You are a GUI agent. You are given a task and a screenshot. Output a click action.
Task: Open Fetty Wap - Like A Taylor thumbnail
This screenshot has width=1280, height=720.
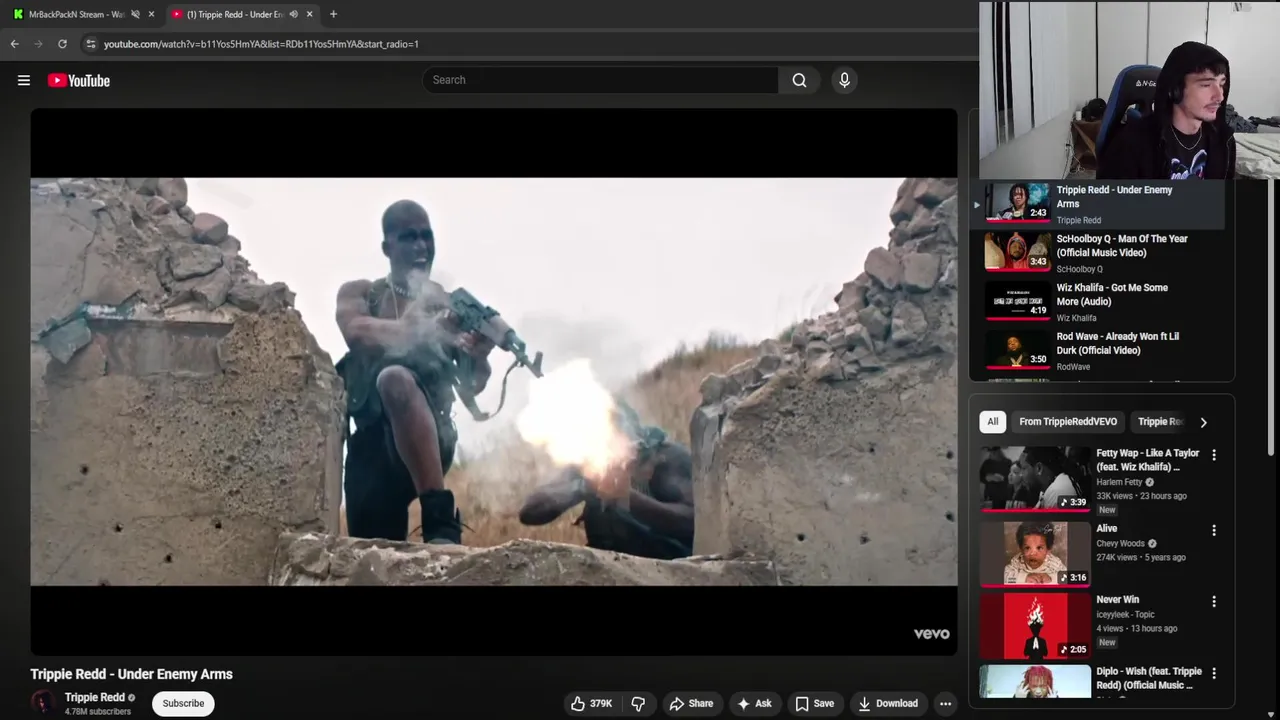click(x=1035, y=479)
